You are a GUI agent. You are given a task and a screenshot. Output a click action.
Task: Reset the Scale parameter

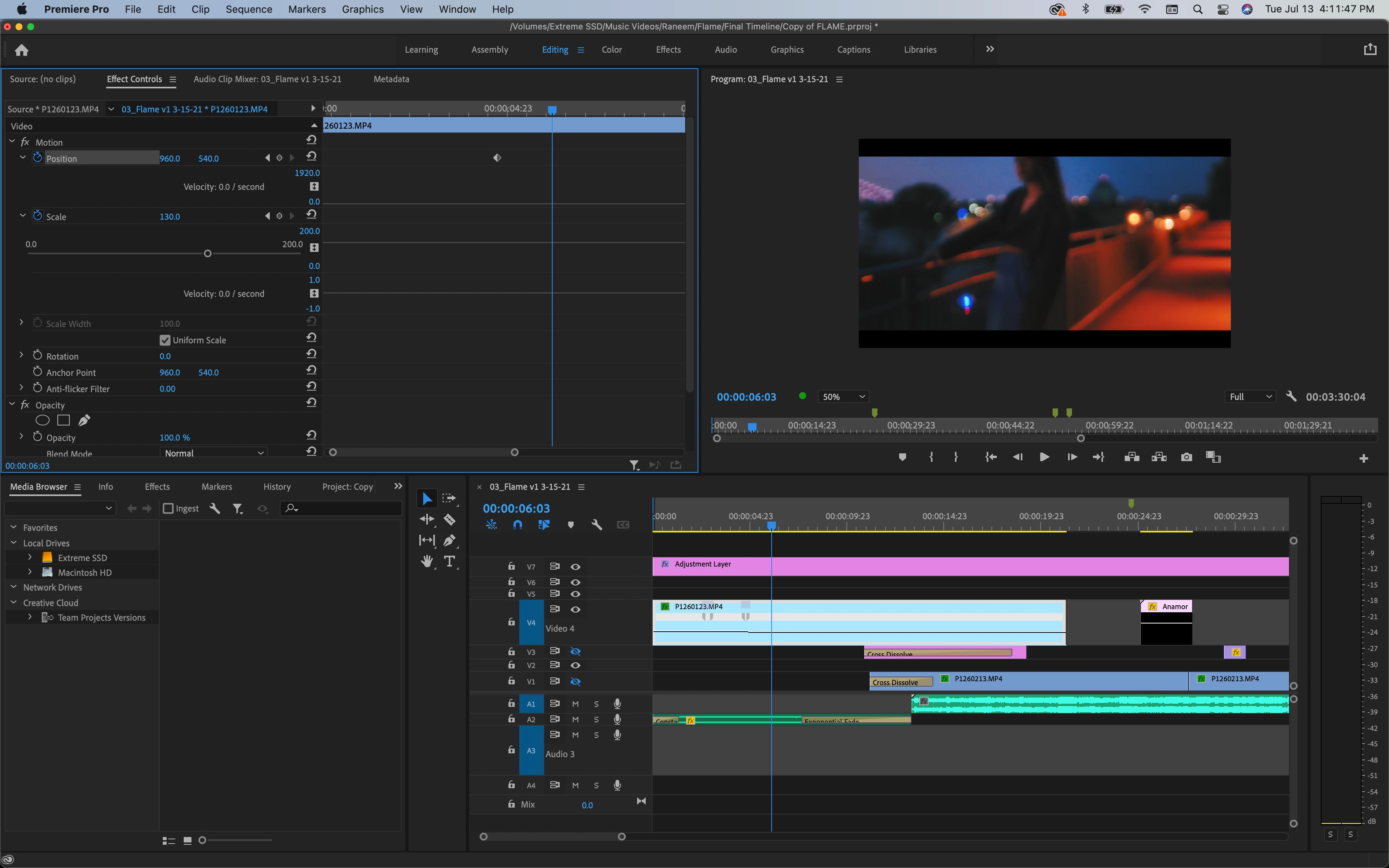(x=311, y=215)
